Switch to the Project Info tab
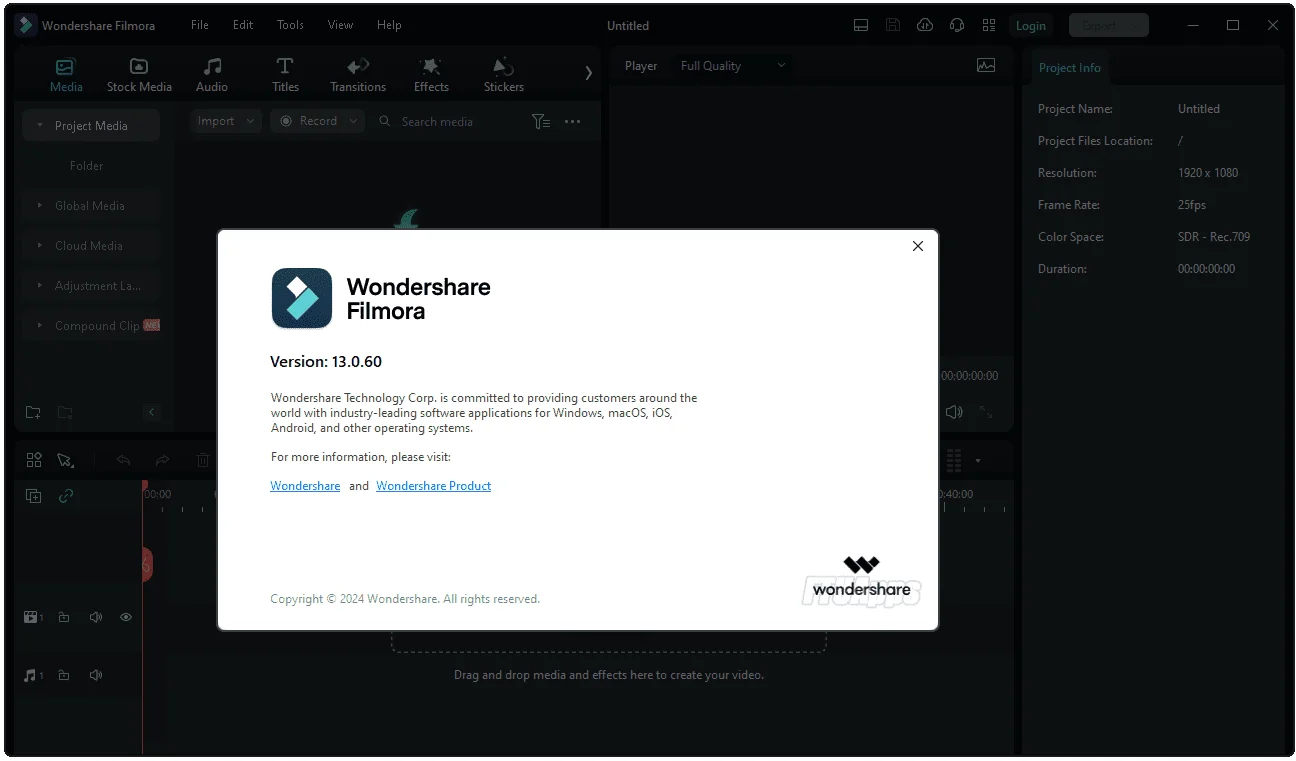Viewport: 1296px width, 761px height. point(1069,68)
